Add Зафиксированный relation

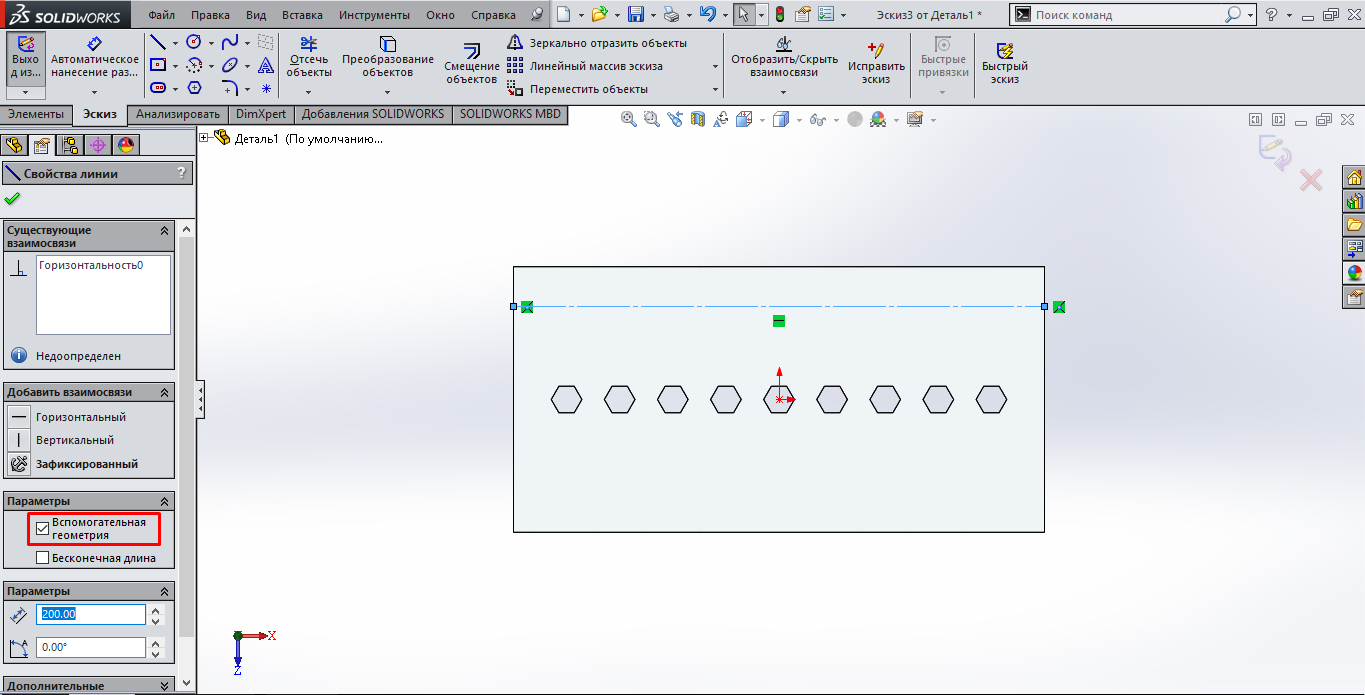[75, 464]
